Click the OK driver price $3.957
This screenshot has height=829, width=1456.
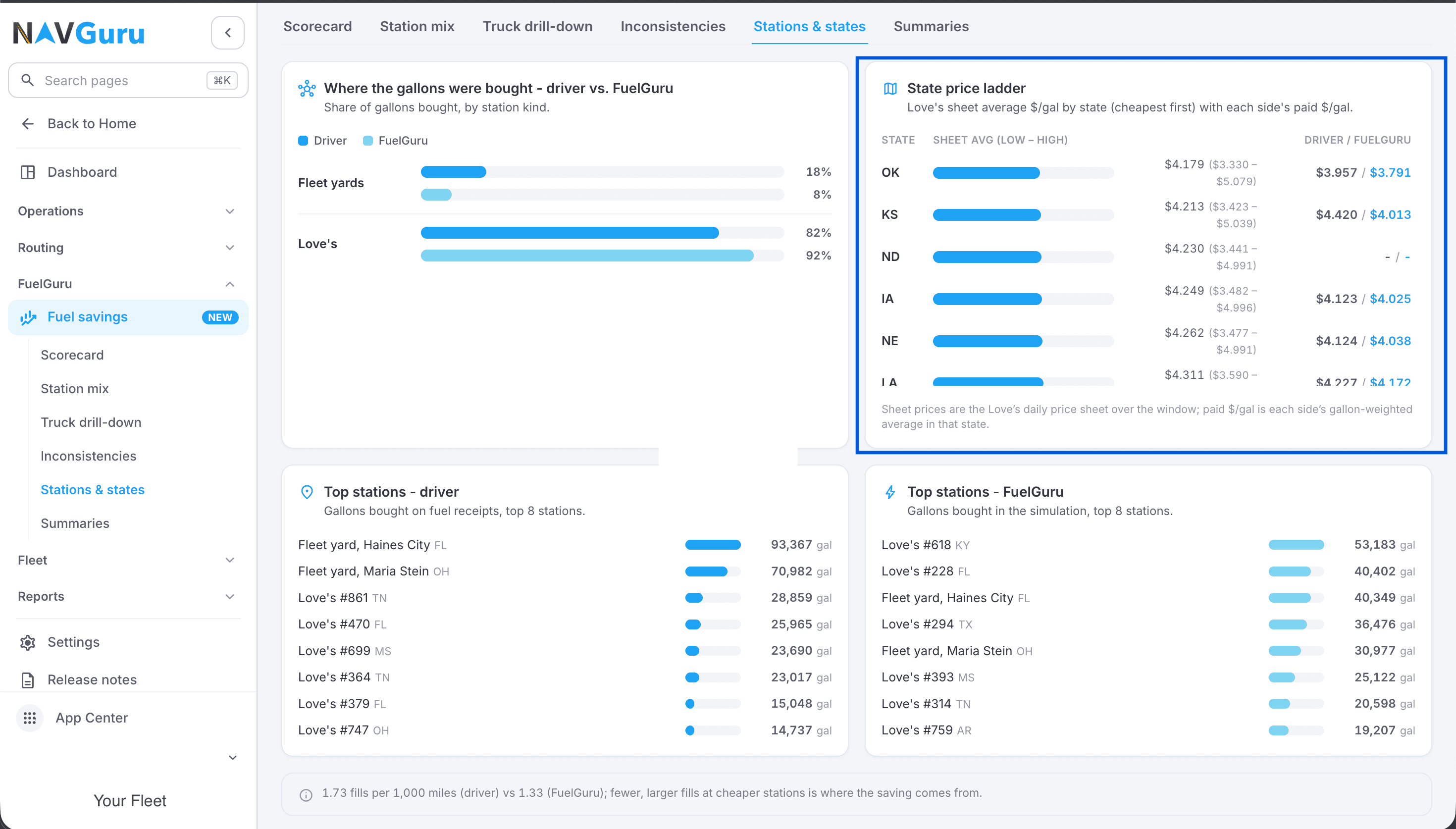(1337, 172)
